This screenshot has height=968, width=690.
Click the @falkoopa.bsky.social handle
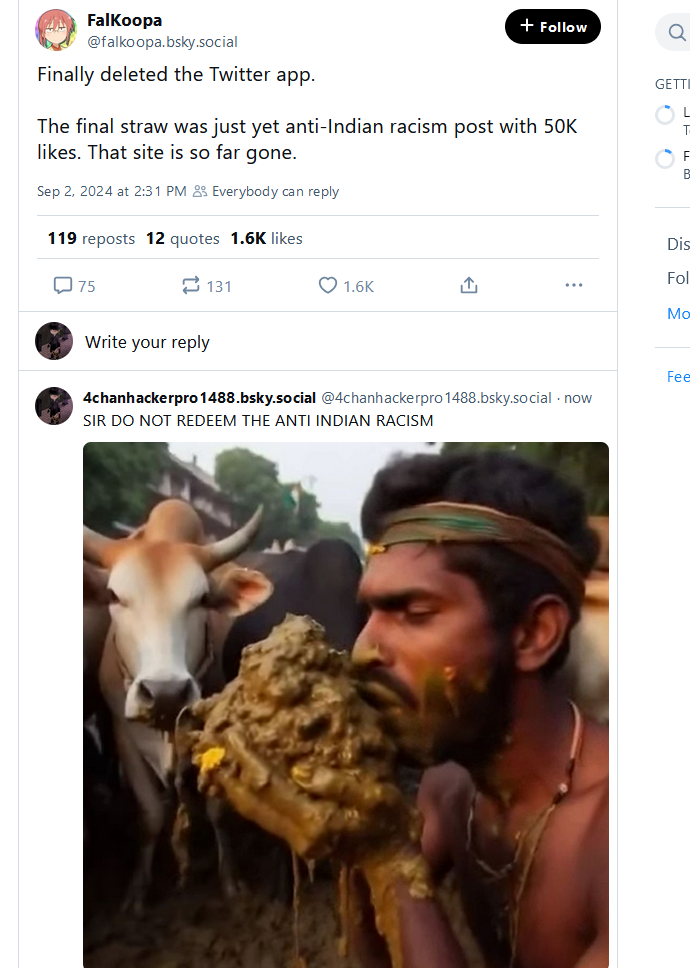pos(162,42)
